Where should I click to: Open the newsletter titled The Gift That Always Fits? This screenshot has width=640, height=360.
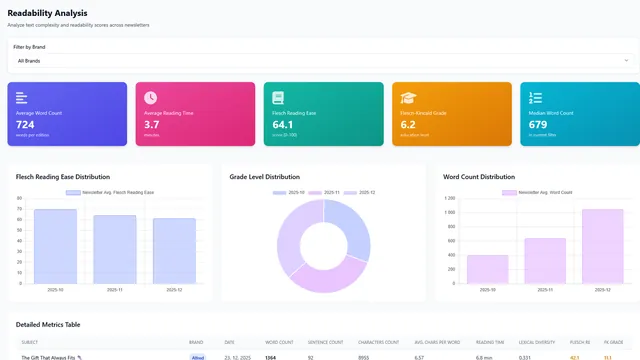tap(48, 358)
